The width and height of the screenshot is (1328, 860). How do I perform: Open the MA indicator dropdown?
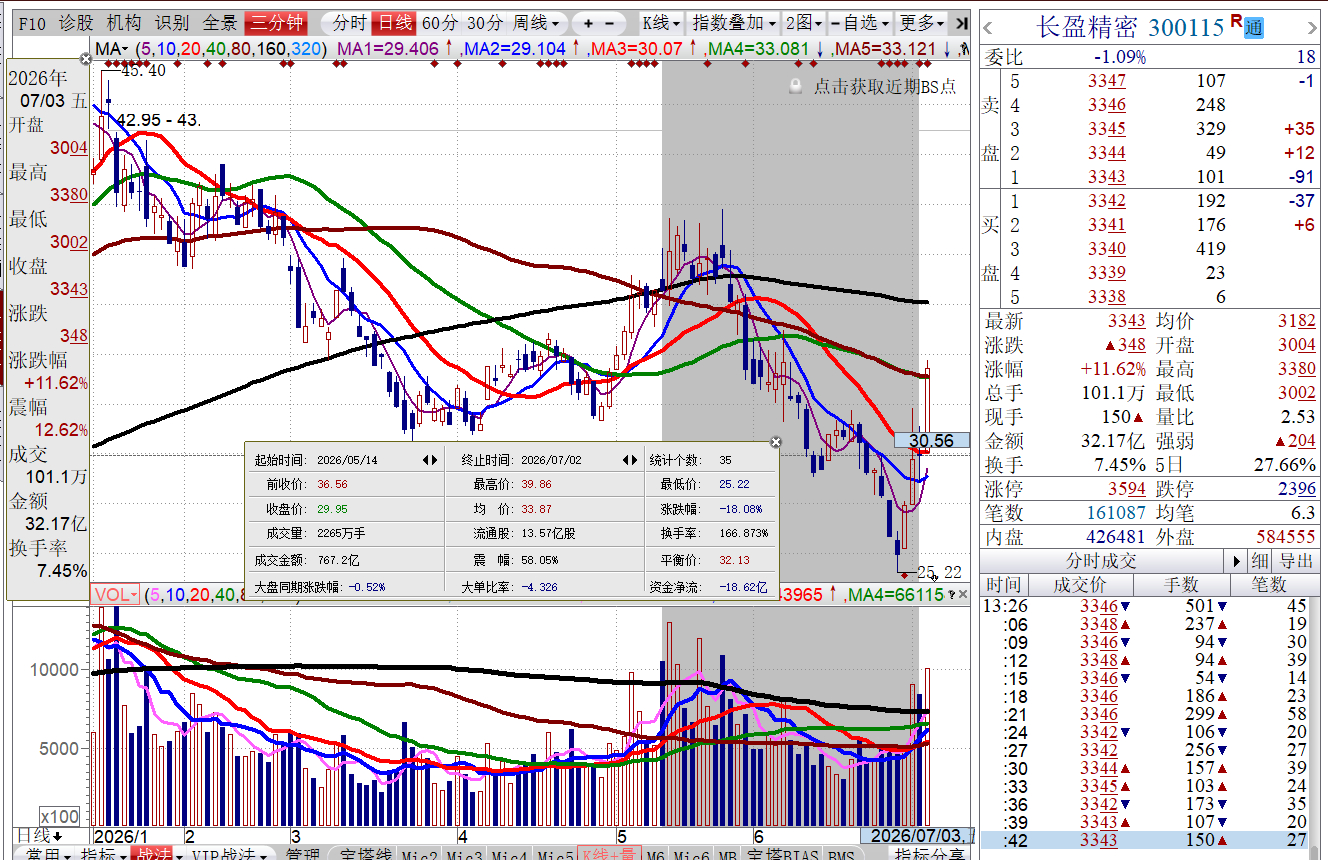[x=113, y=48]
